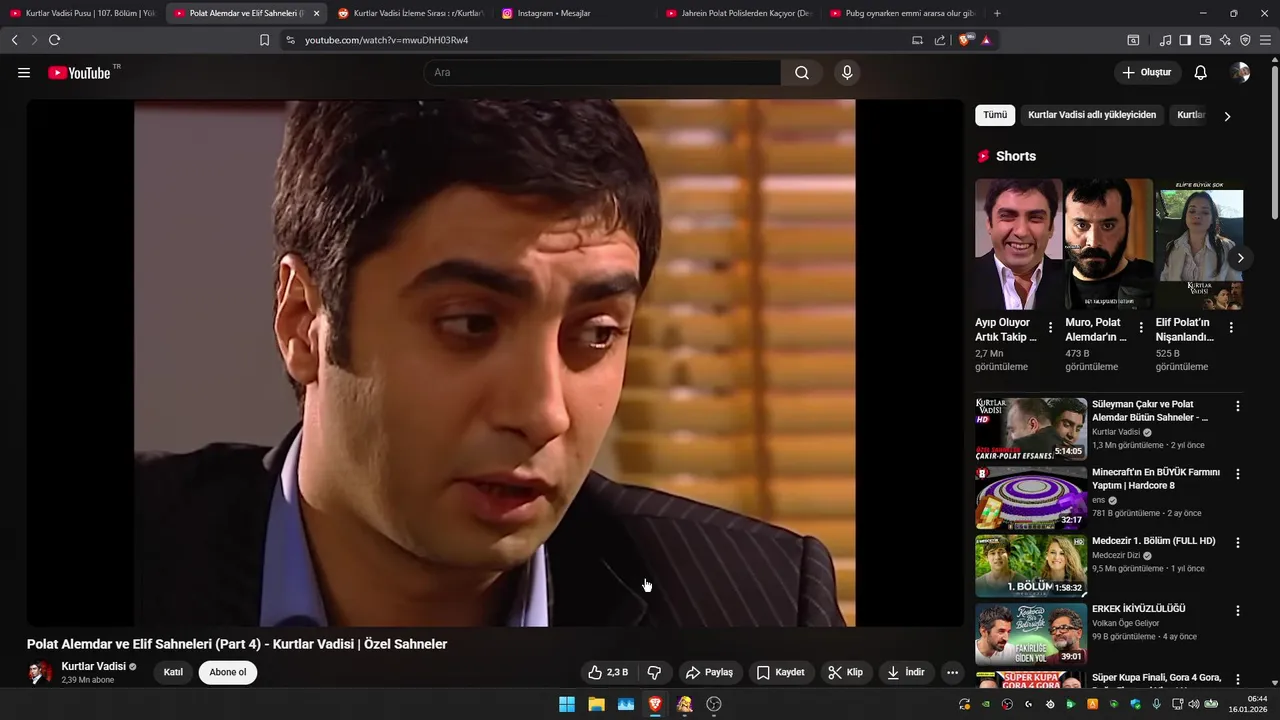Open the account avatar menu
Viewport: 1280px width, 720px height.
[x=1240, y=73]
